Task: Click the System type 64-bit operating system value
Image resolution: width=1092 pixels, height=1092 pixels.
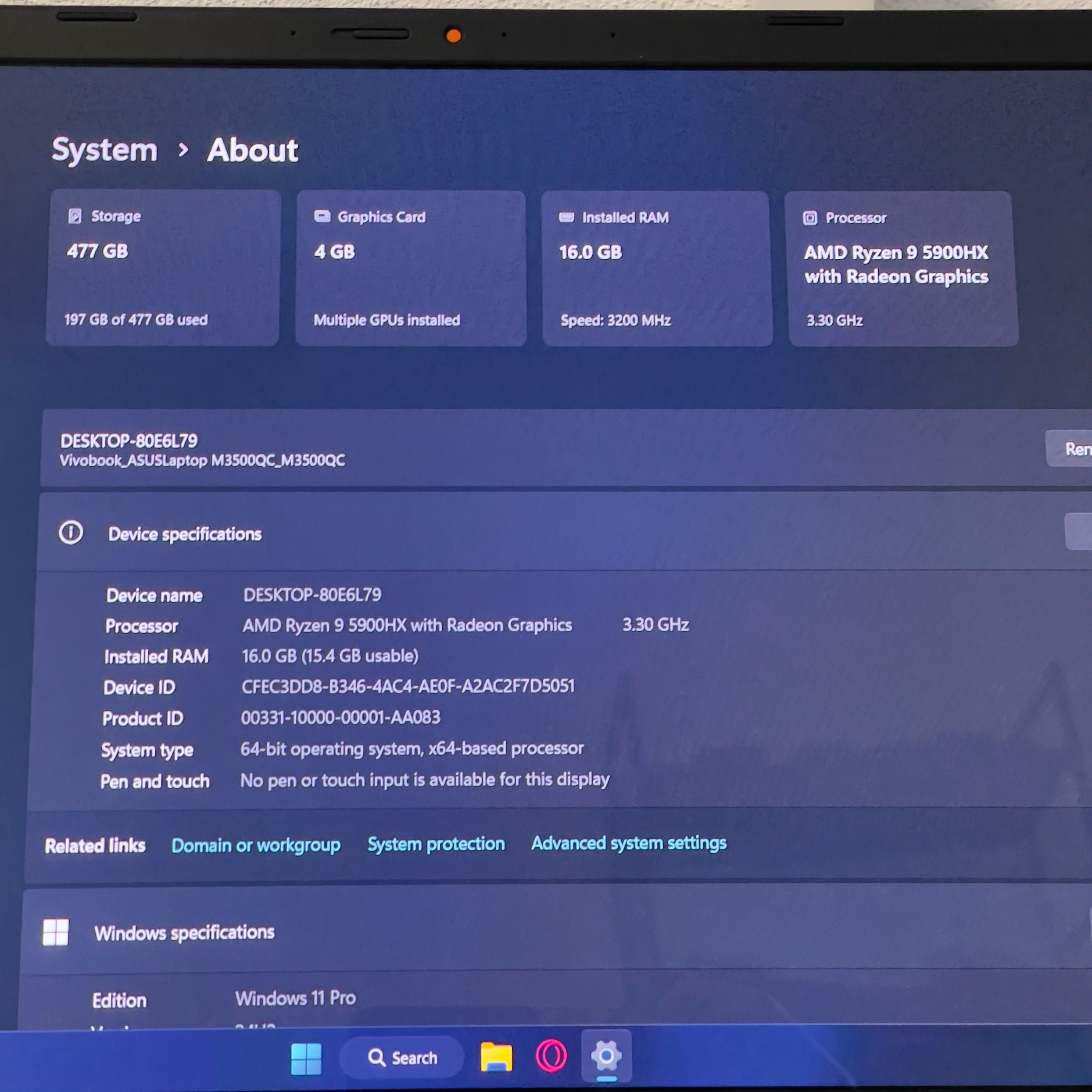Action: pyautogui.click(x=412, y=749)
